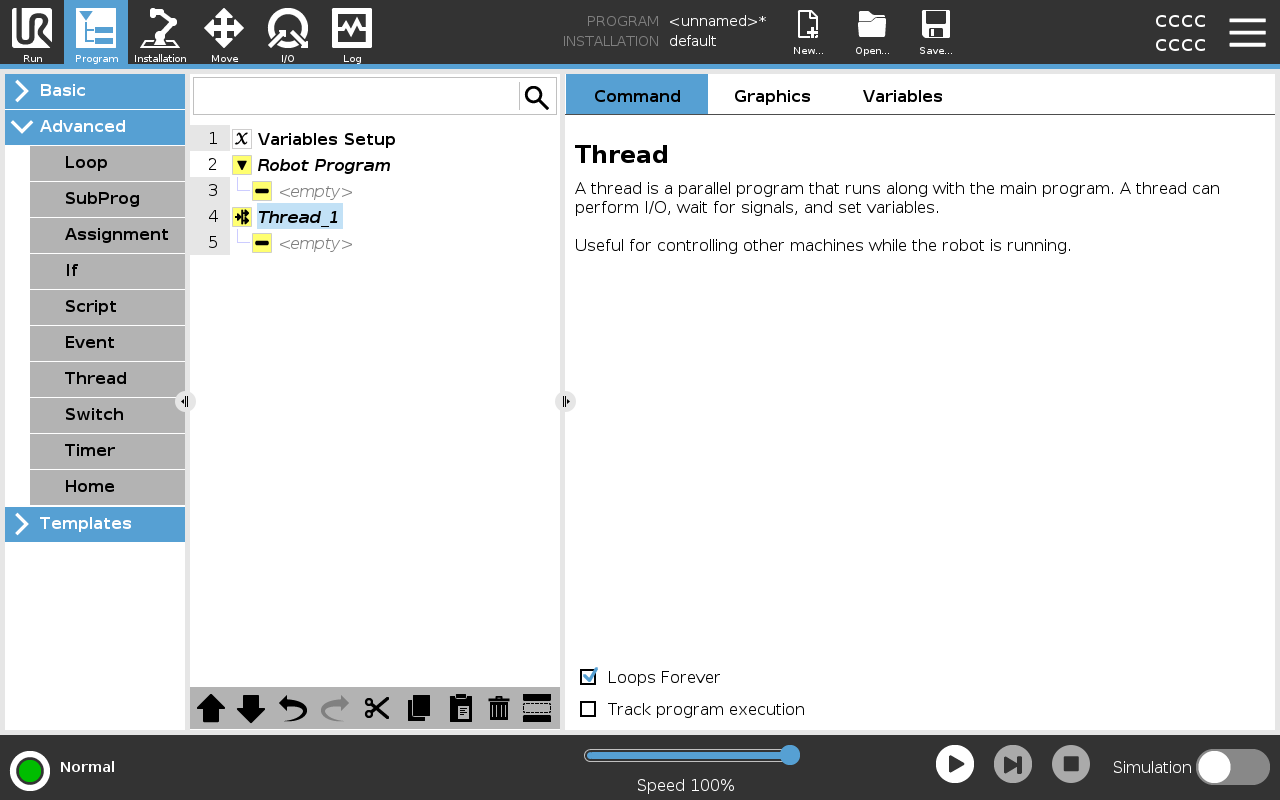Expand the Templates section
The width and height of the screenshot is (1280, 800).
click(92, 524)
